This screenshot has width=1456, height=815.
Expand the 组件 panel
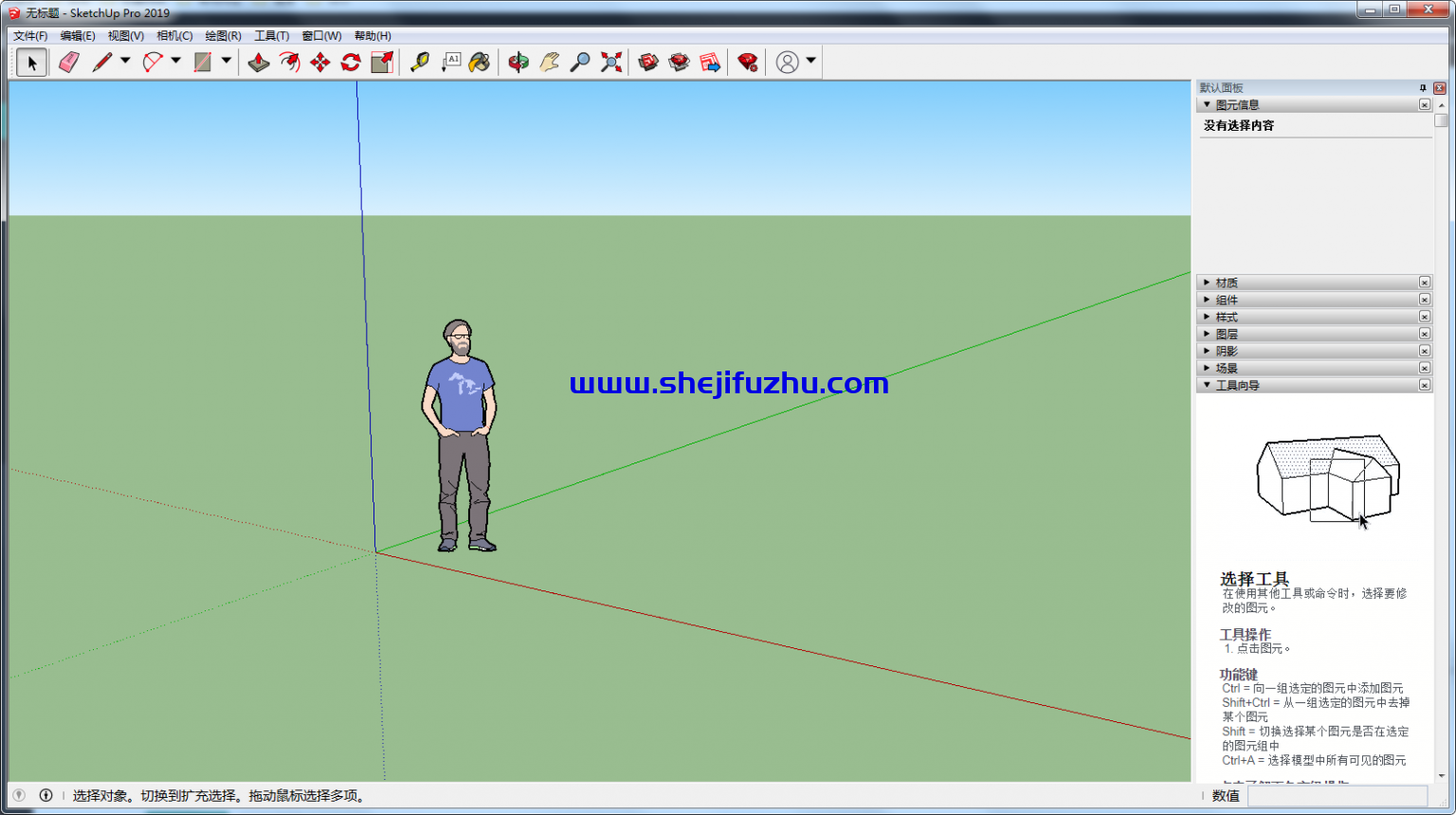1207,299
